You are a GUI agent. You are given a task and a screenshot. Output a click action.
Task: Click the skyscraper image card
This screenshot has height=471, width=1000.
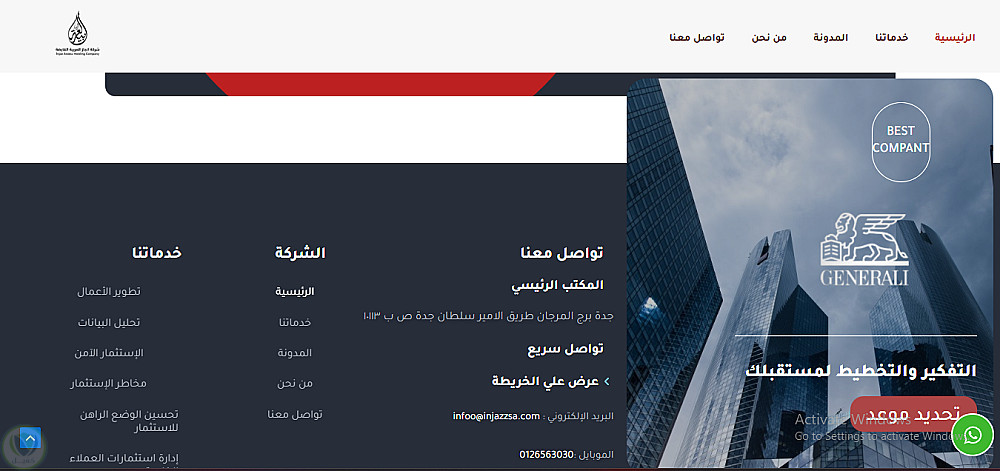pyautogui.click(x=810, y=273)
